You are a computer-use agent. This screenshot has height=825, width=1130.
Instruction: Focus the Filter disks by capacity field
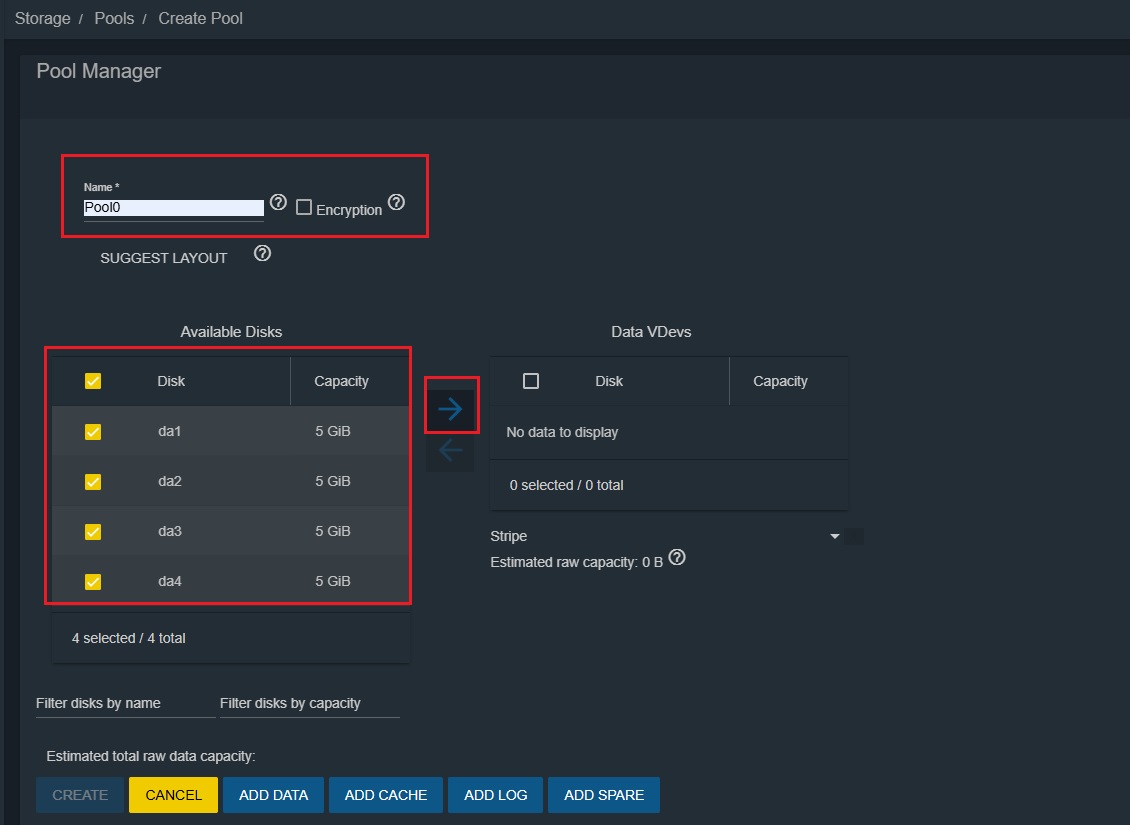[309, 703]
